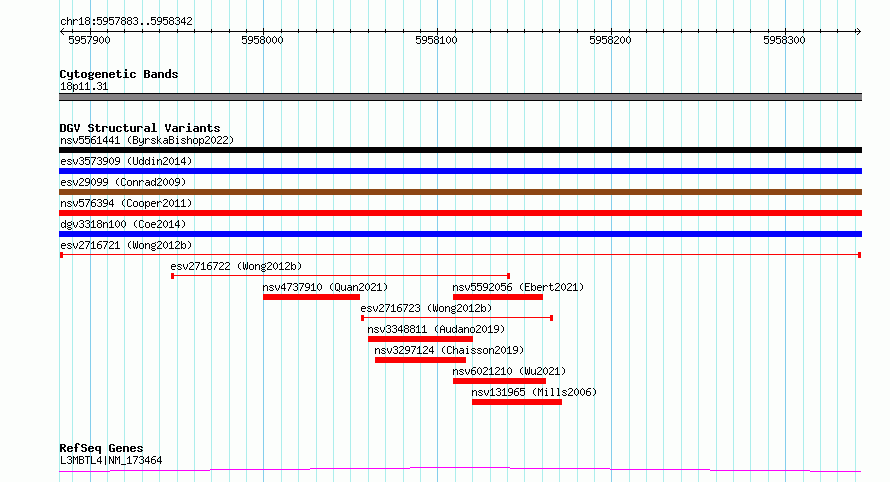
Task: Click the red nsv6021210 variant bar
Action: (499, 381)
